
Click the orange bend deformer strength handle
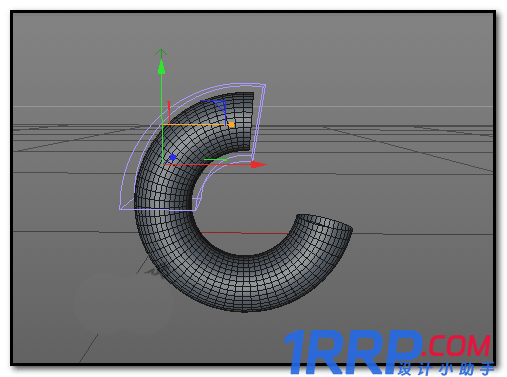tap(231, 125)
